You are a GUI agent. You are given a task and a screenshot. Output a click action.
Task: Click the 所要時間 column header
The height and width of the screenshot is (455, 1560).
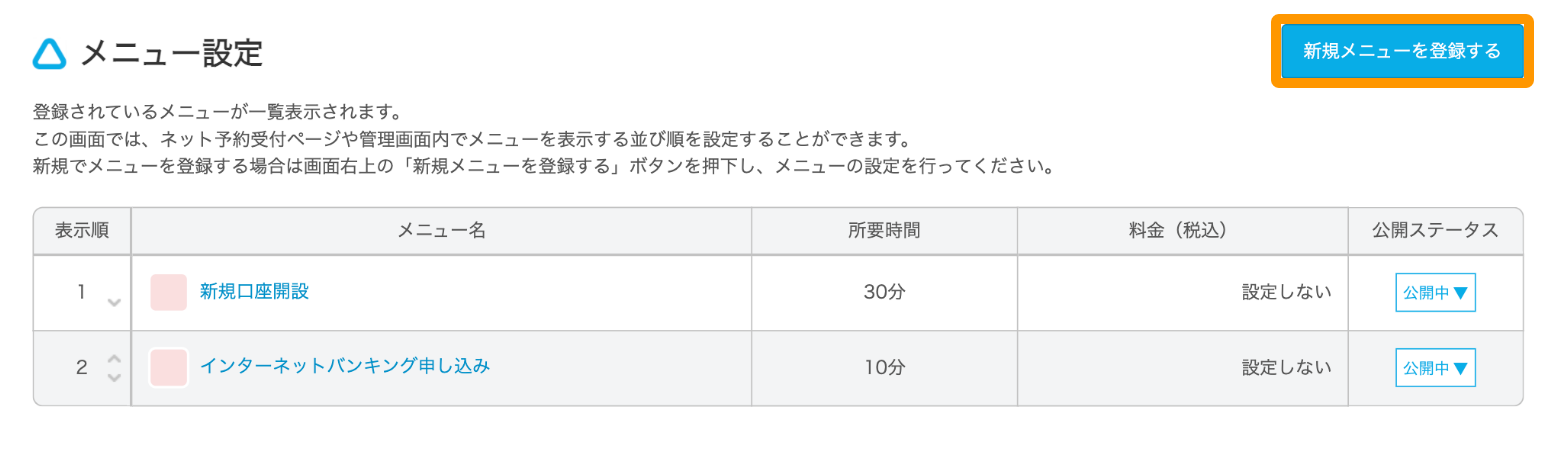click(884, 231)
